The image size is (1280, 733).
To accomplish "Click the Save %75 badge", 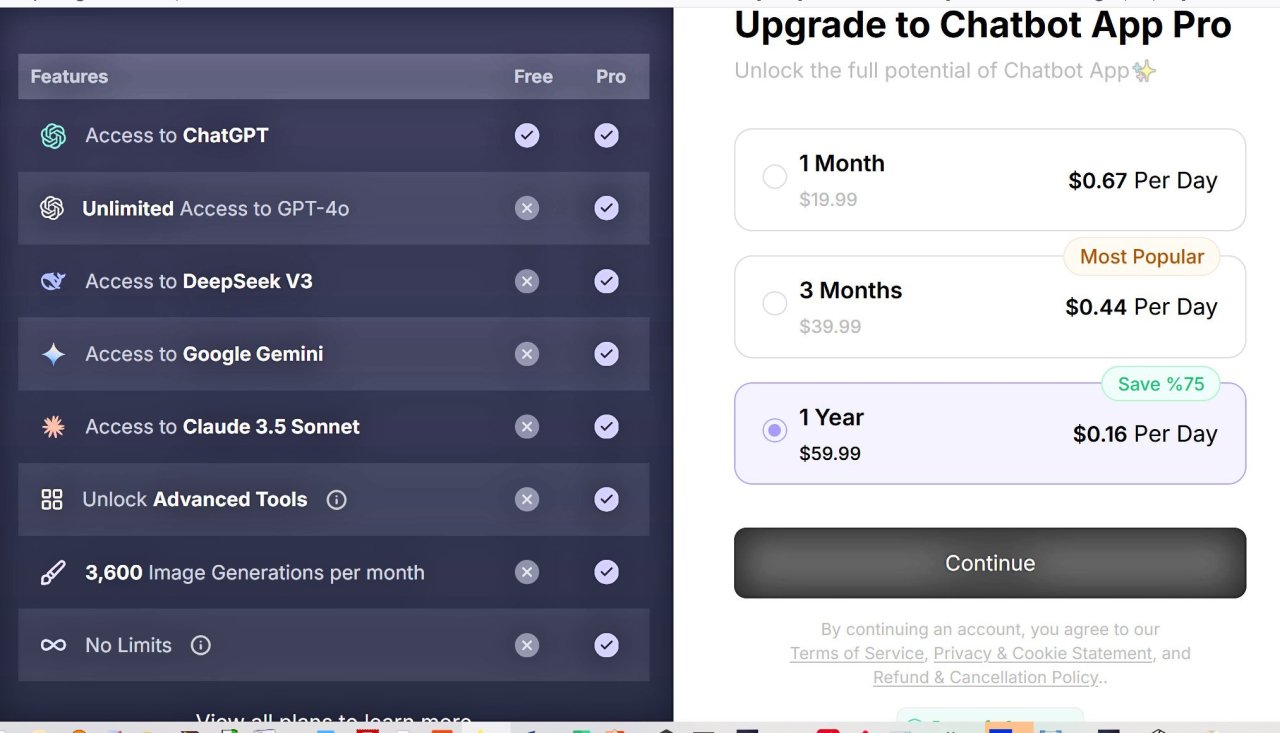I will [x=1161, y=384].
